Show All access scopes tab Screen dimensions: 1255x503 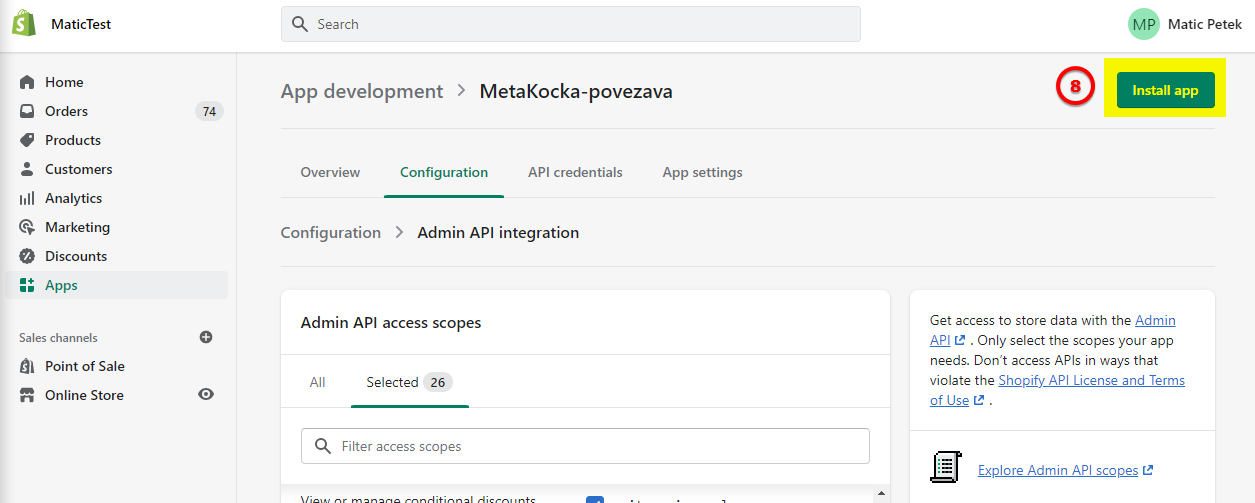(317, 382)
